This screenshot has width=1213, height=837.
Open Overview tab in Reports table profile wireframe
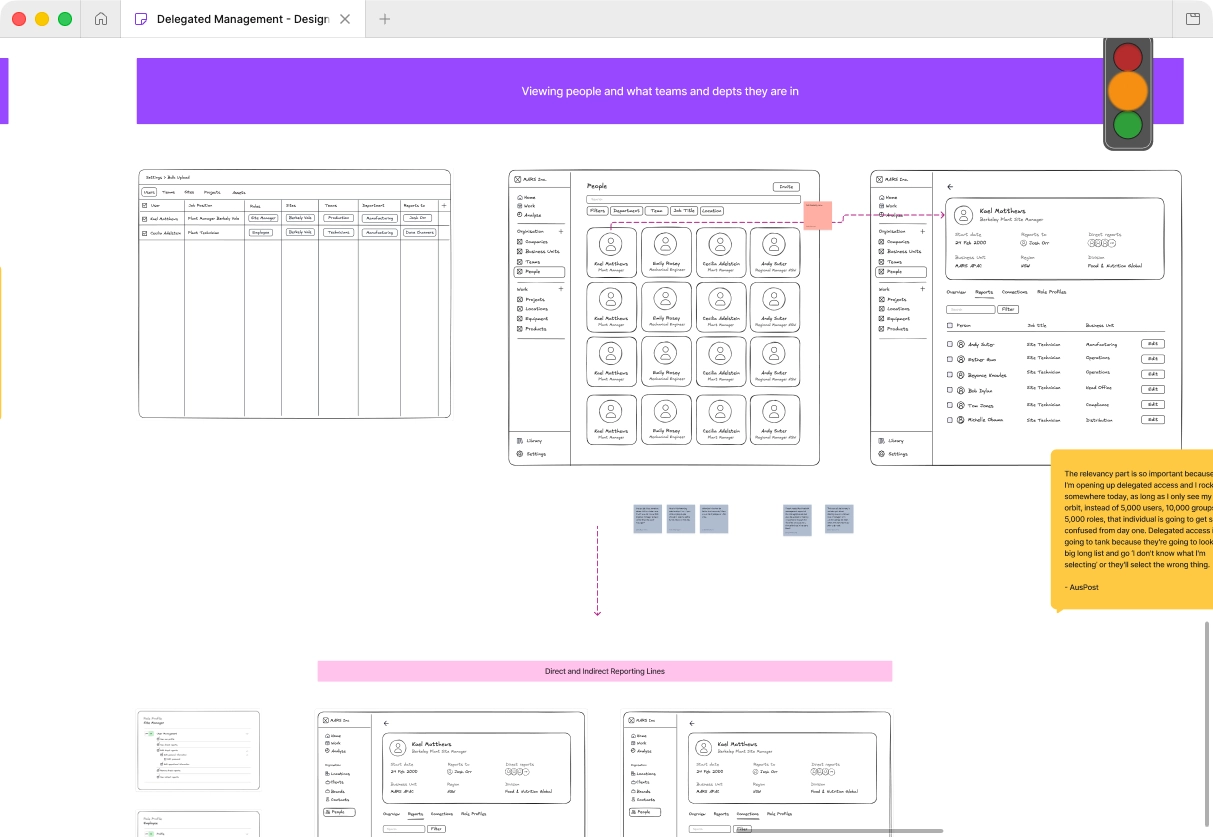tap(957, 292)
